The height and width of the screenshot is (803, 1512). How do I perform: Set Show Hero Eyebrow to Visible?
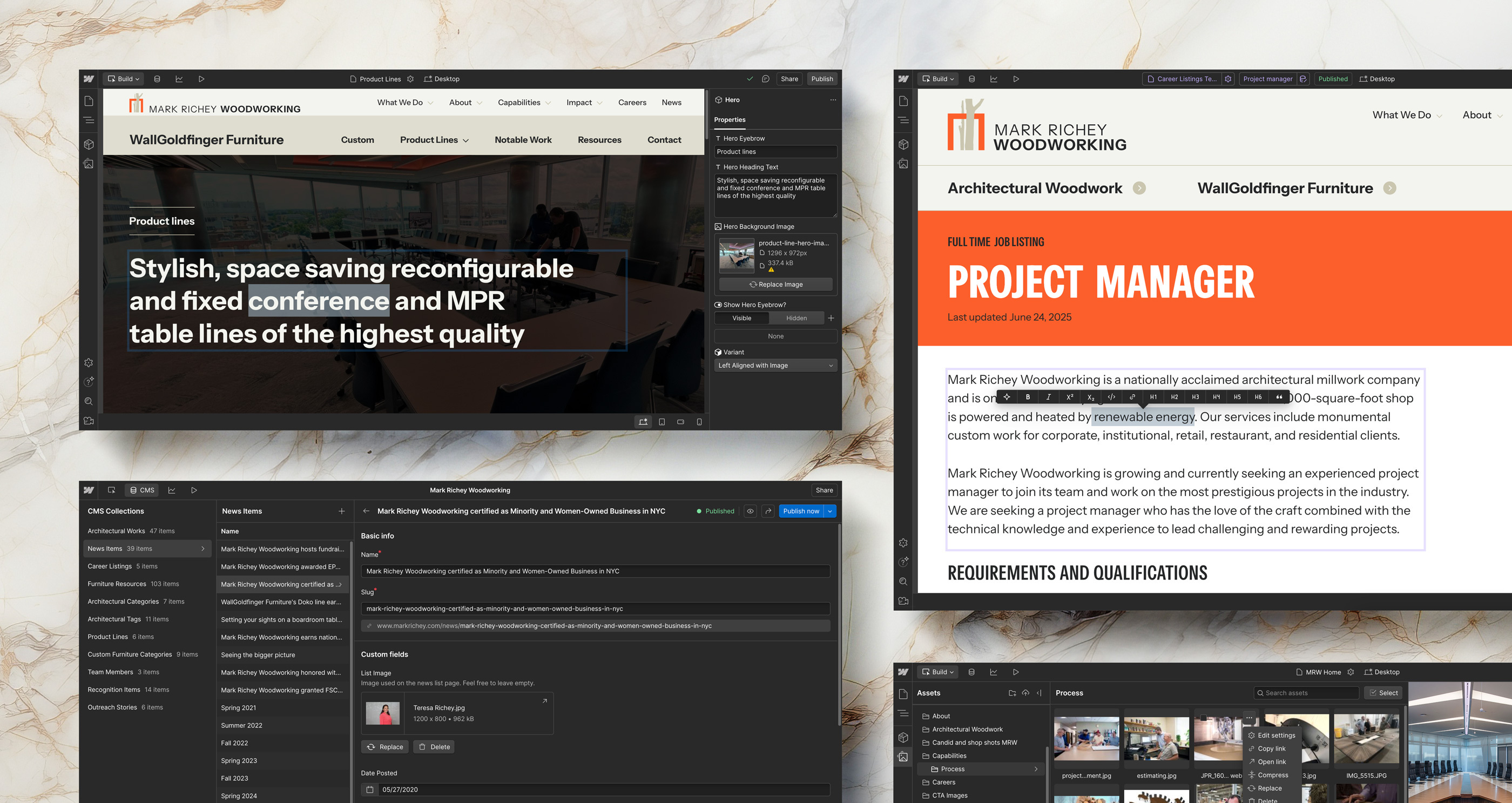click(742, 318)
